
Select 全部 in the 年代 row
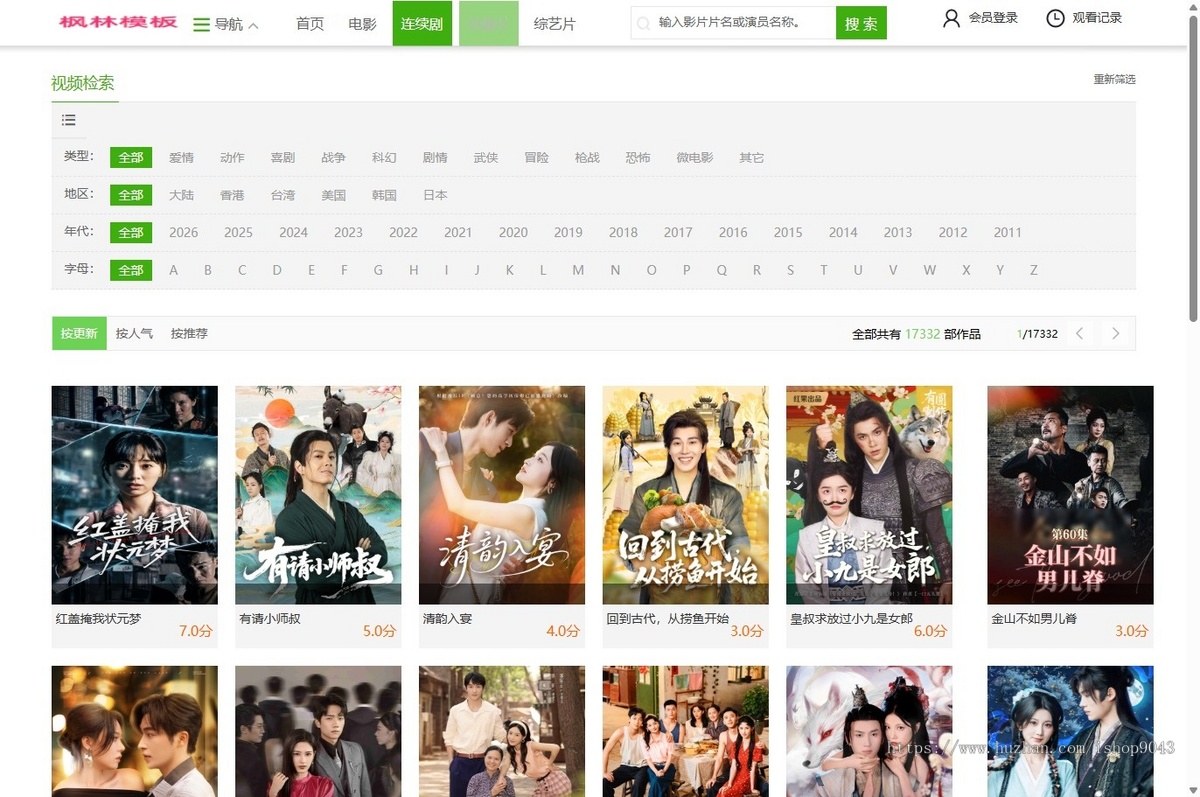(x=131, y=232)
